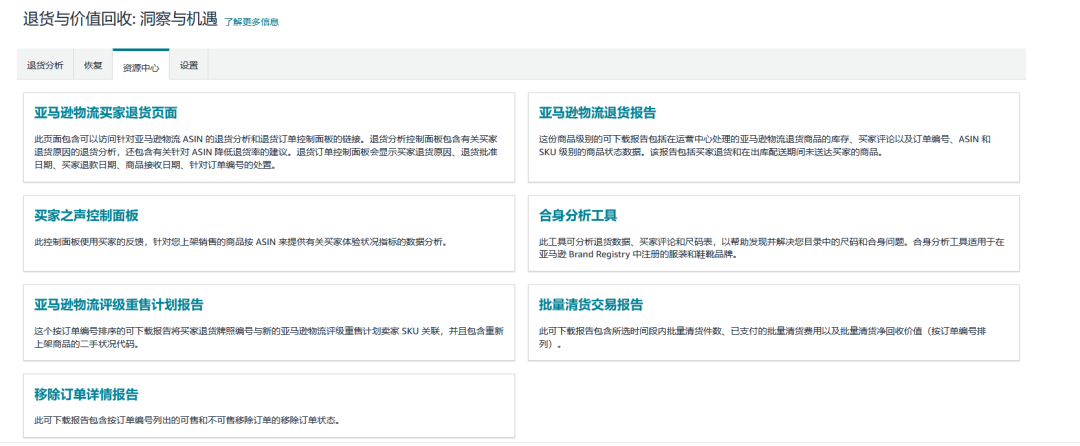1080x446 pixels.
Task: Click description text under 亚马逊物流买家退货页面
Action: tap(265, 152)
